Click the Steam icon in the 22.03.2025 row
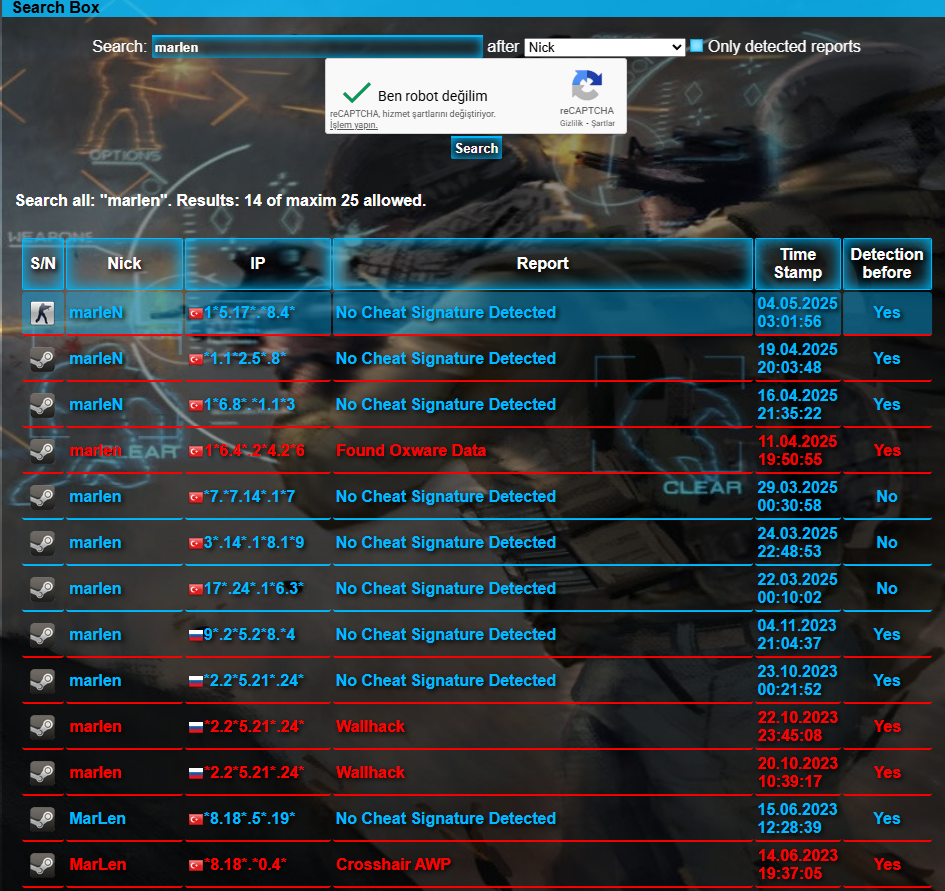This screenshot has height=891, width=945. [43, 588]
